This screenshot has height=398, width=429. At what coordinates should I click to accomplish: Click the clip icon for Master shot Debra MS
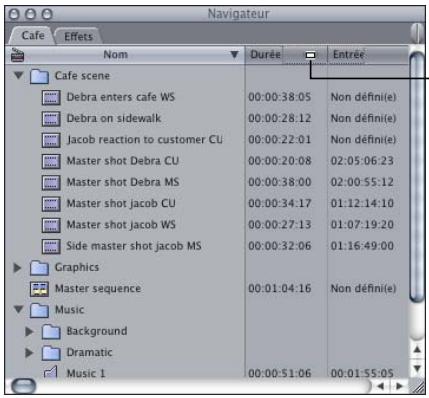[x=51, y=183]
